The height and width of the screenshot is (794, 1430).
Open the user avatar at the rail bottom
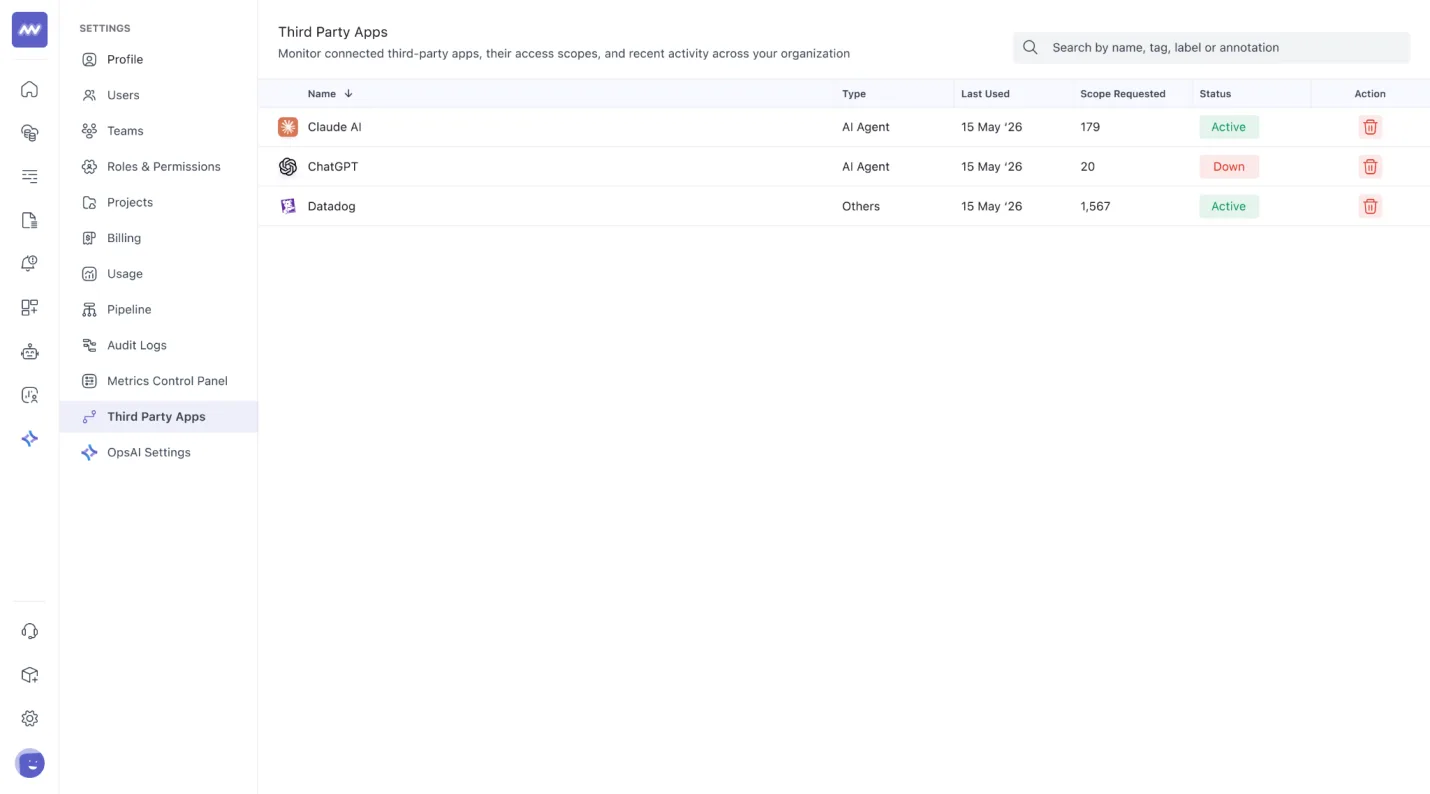pos(30,763)
